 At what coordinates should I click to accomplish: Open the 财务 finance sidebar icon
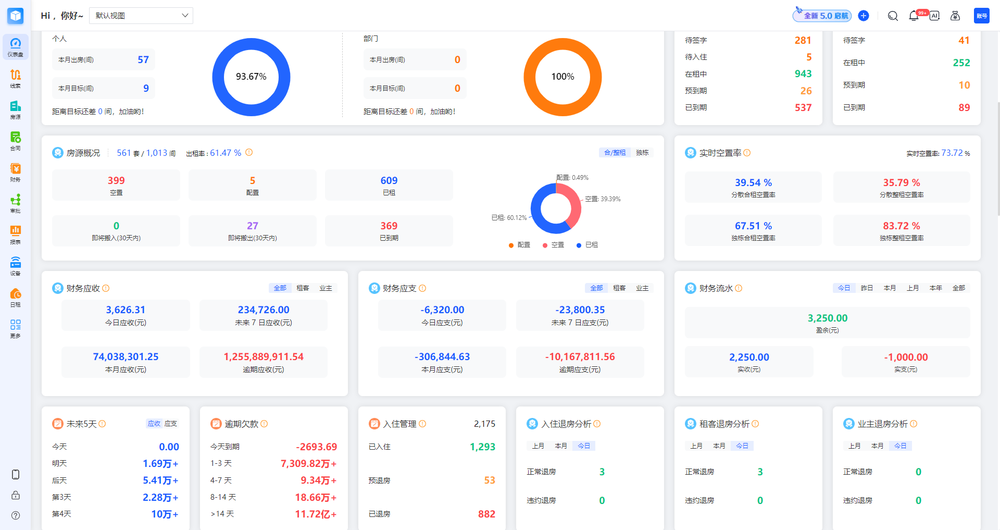pos(15,172)
